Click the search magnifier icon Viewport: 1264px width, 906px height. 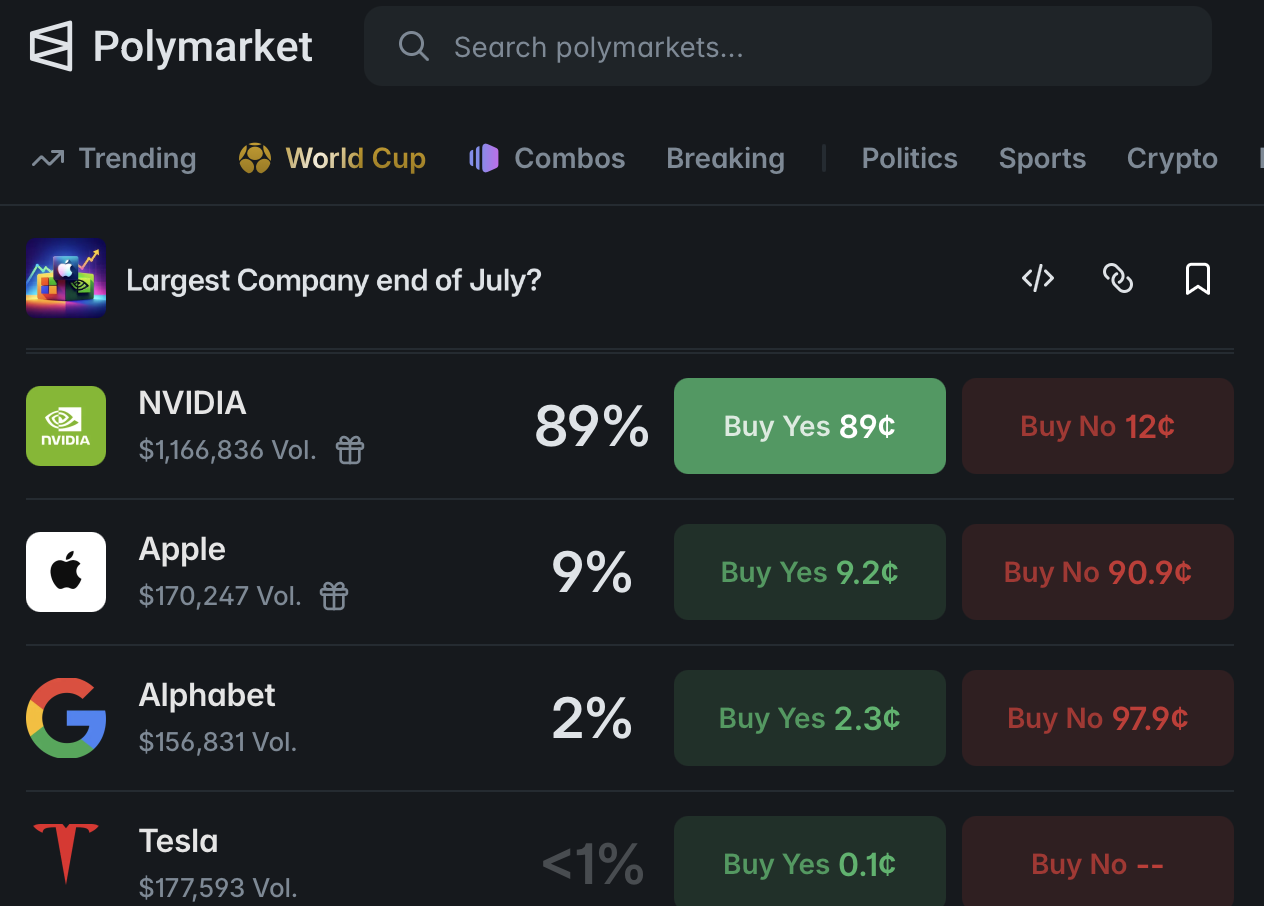coord(413,46)
